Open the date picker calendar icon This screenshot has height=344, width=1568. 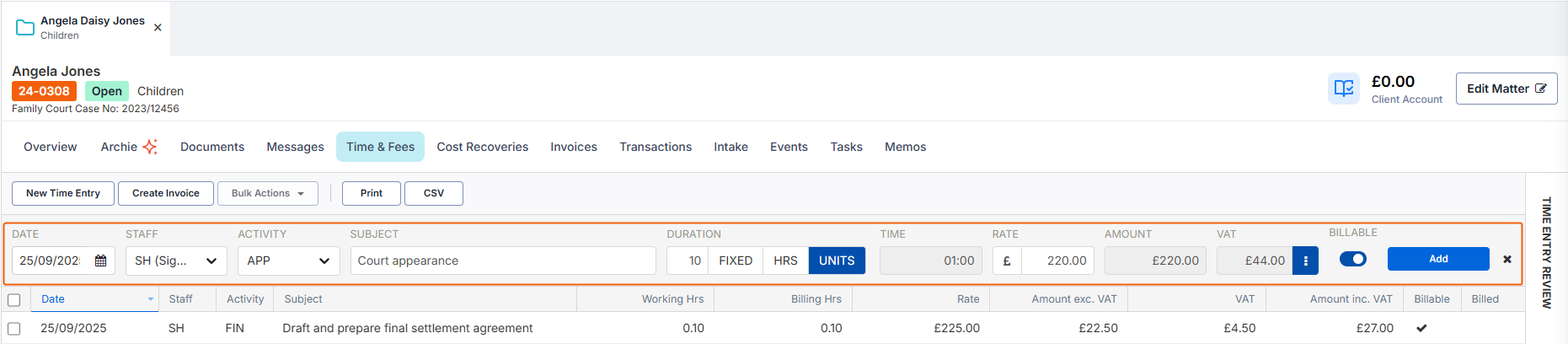pos(101,261)
